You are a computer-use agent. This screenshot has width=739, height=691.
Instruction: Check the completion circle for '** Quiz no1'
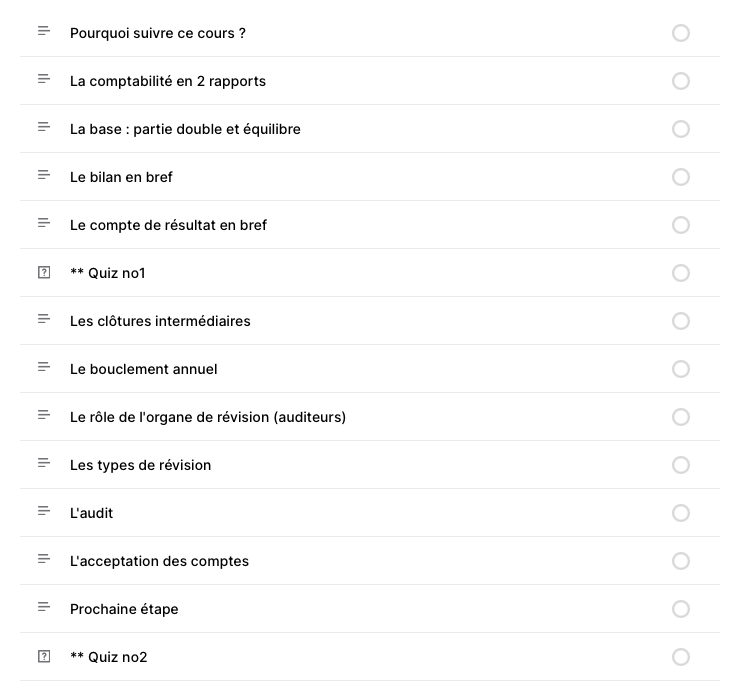[681, 273]
